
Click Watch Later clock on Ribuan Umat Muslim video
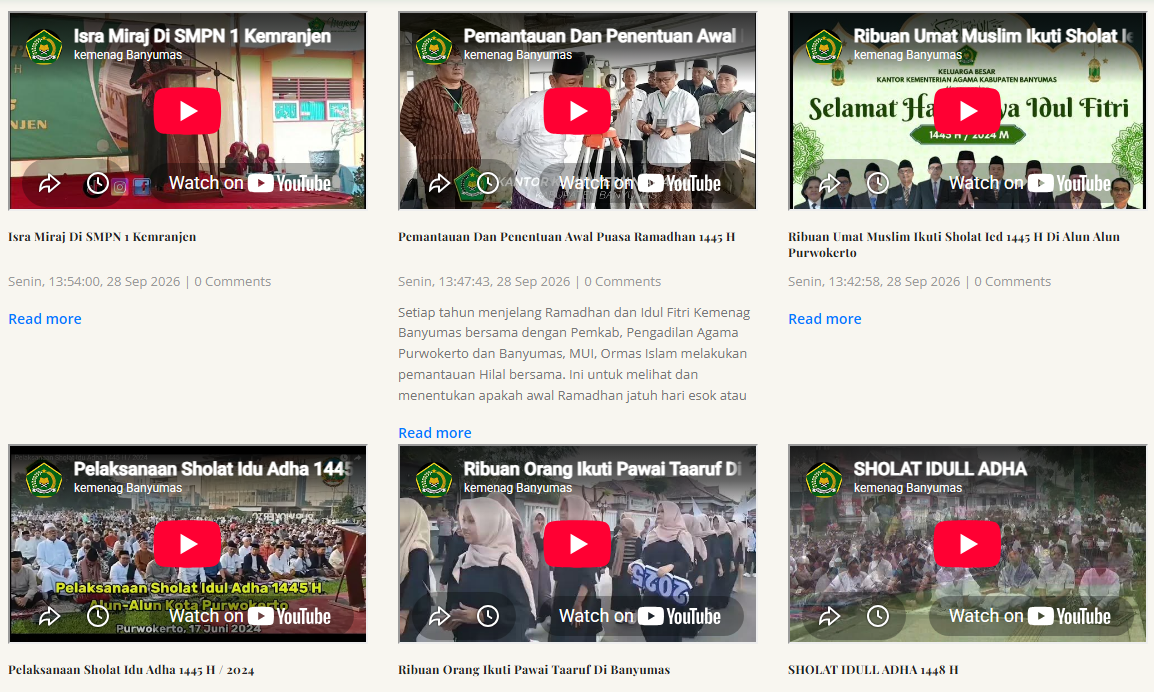(x=878, y=183)
